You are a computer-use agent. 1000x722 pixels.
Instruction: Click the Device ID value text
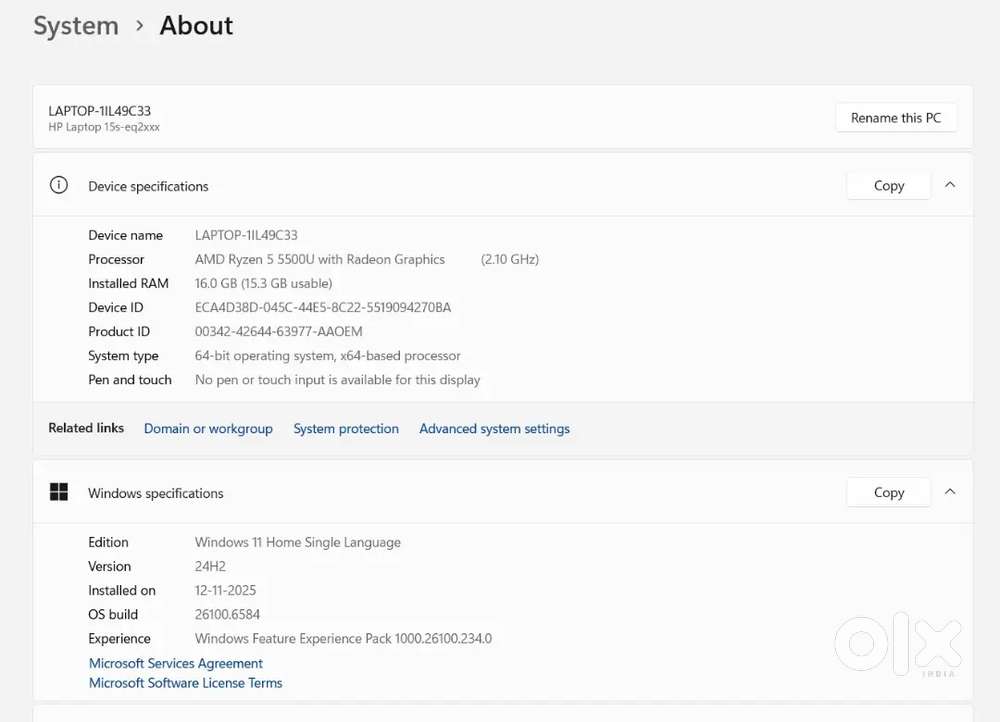323,307
